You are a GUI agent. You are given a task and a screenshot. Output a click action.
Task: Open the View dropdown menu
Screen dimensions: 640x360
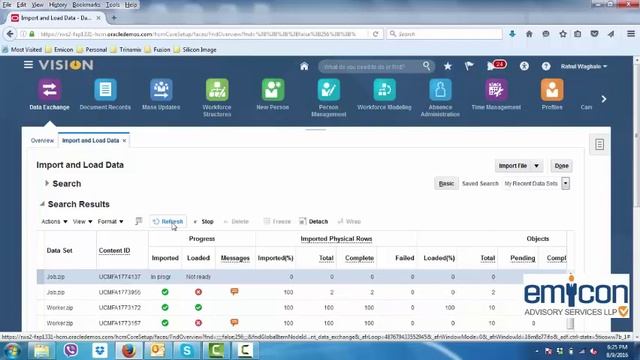(x=82, y=221)
